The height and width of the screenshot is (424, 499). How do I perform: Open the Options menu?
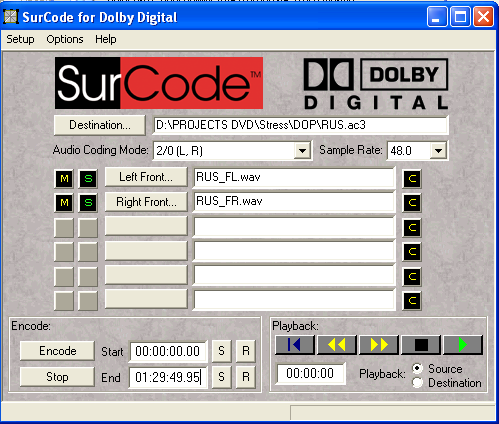pyautogui.click(x=65, y=39)
